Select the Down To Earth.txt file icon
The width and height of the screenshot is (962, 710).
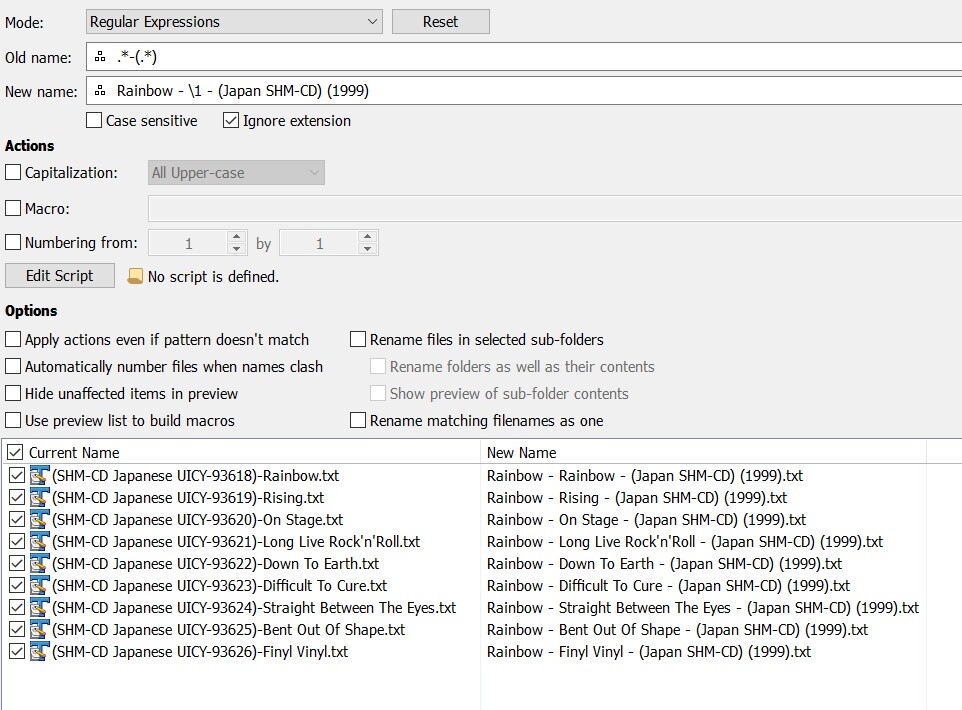pos(39,563)
